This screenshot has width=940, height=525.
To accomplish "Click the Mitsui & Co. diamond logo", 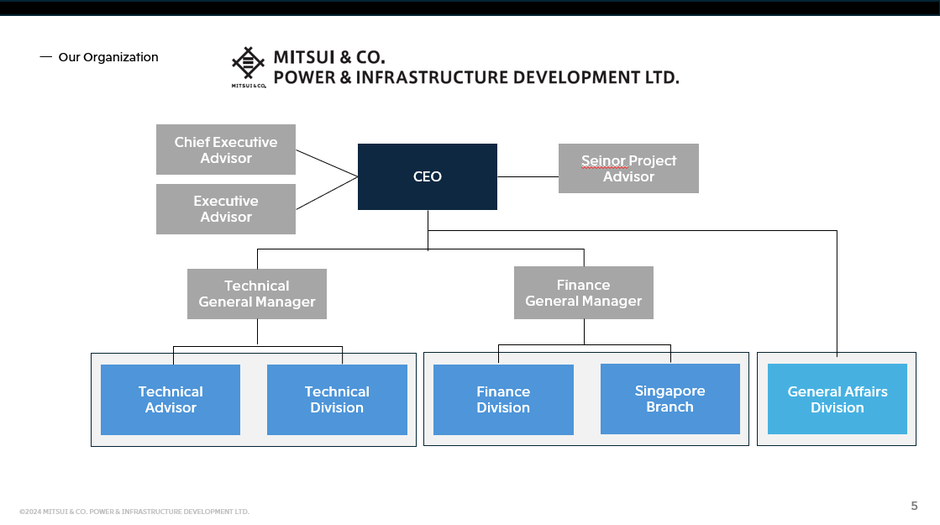I will coord(248,67).
